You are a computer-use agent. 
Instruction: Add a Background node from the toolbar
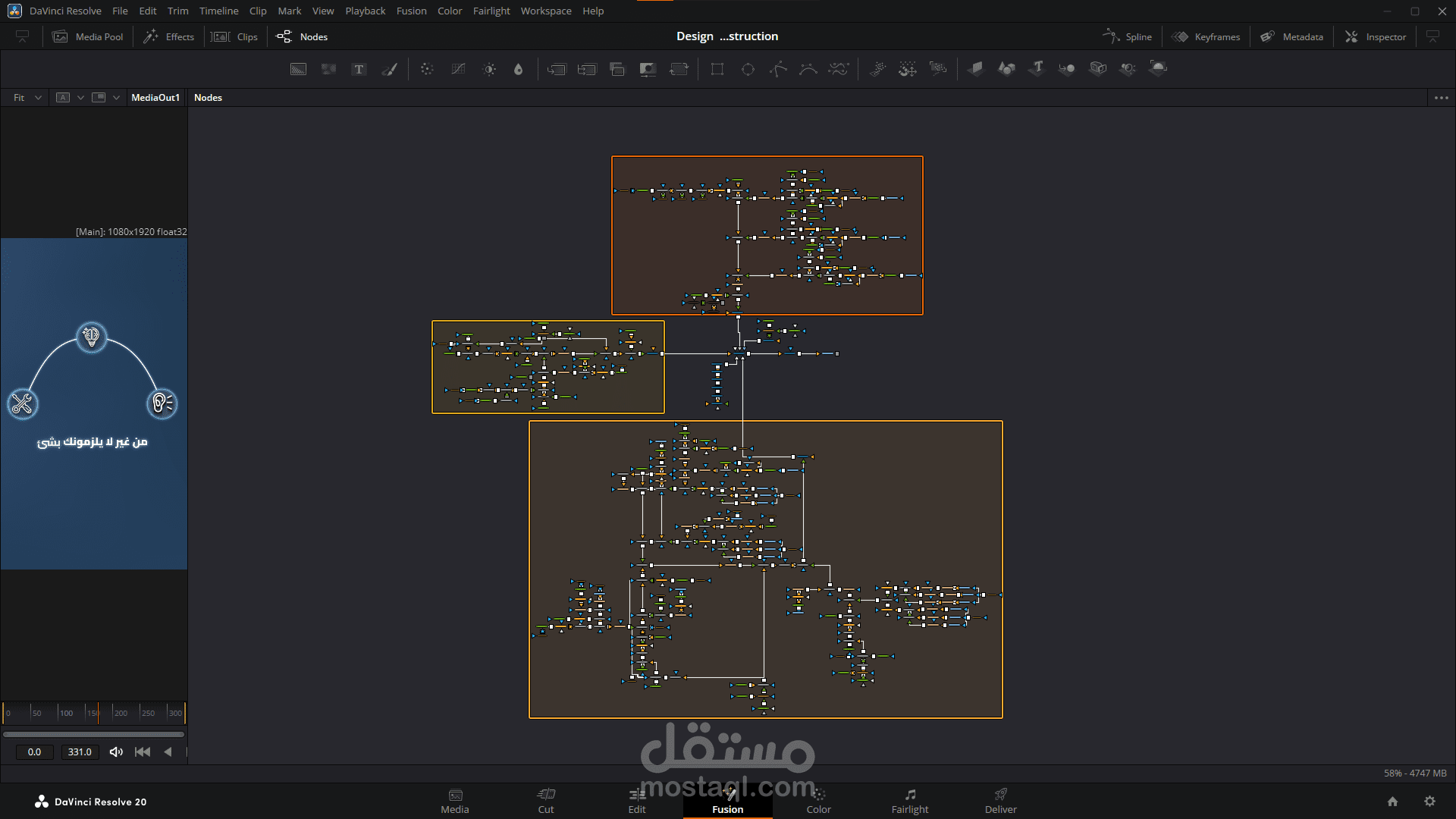[298, 69]
